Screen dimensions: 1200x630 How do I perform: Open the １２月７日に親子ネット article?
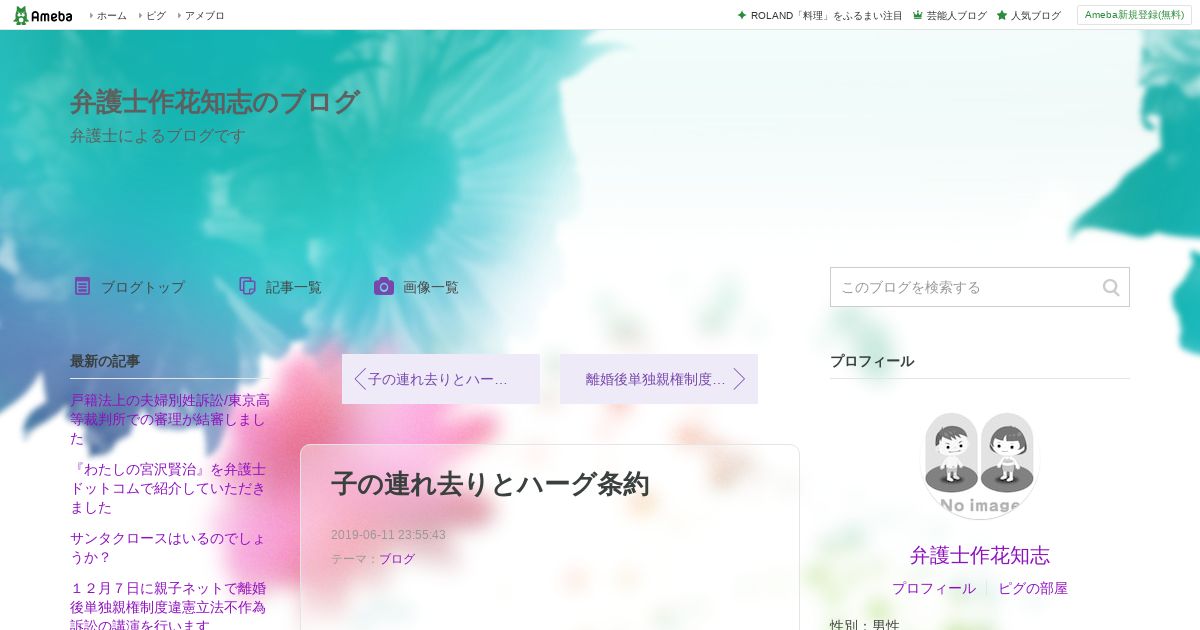tap(170, 607)
